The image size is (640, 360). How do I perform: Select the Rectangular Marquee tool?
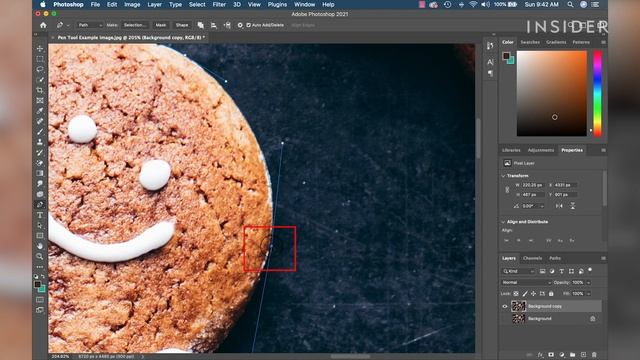tap(40, 59)
